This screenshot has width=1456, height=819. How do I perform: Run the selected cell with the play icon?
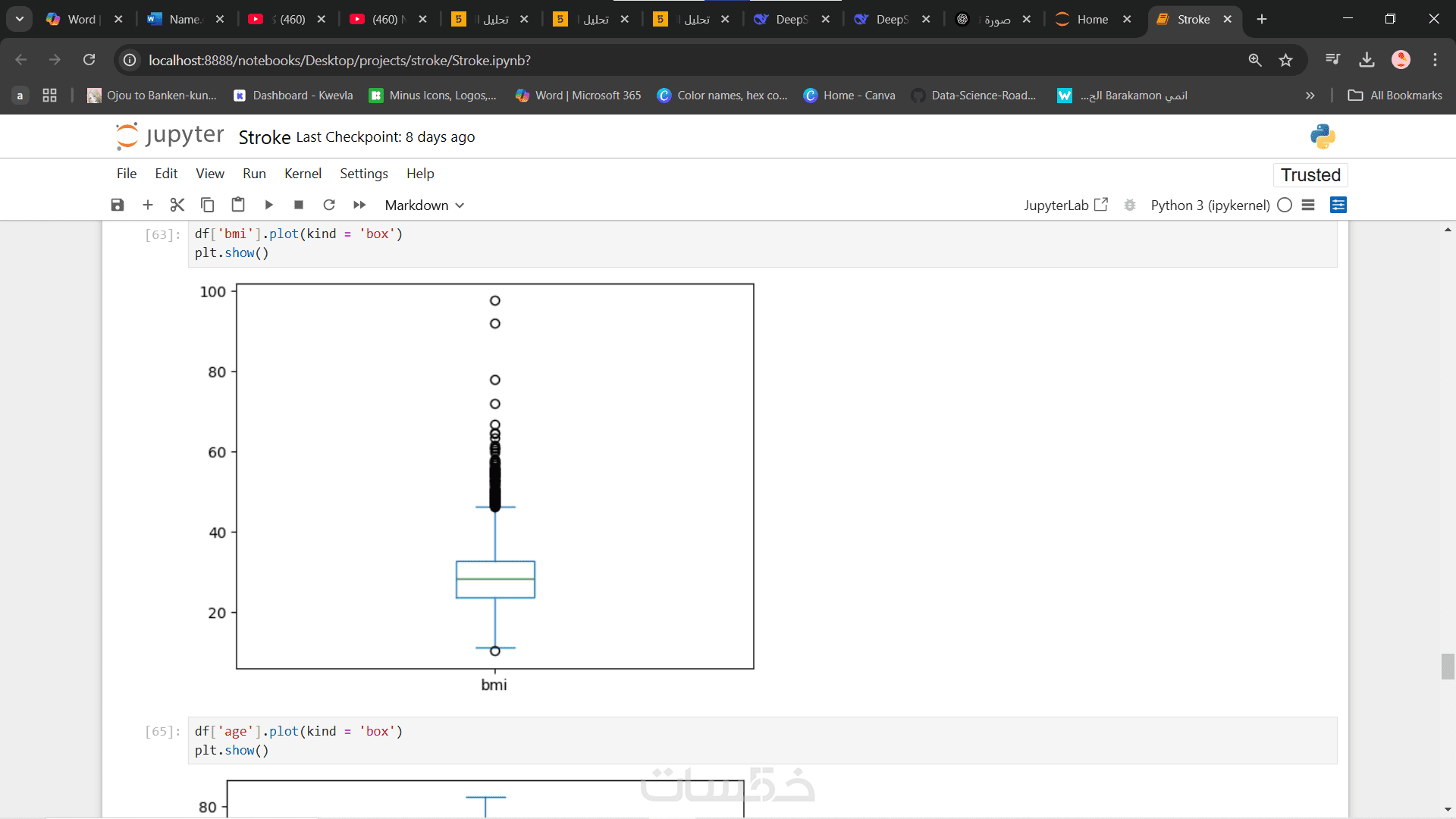(x=268, y=205)
